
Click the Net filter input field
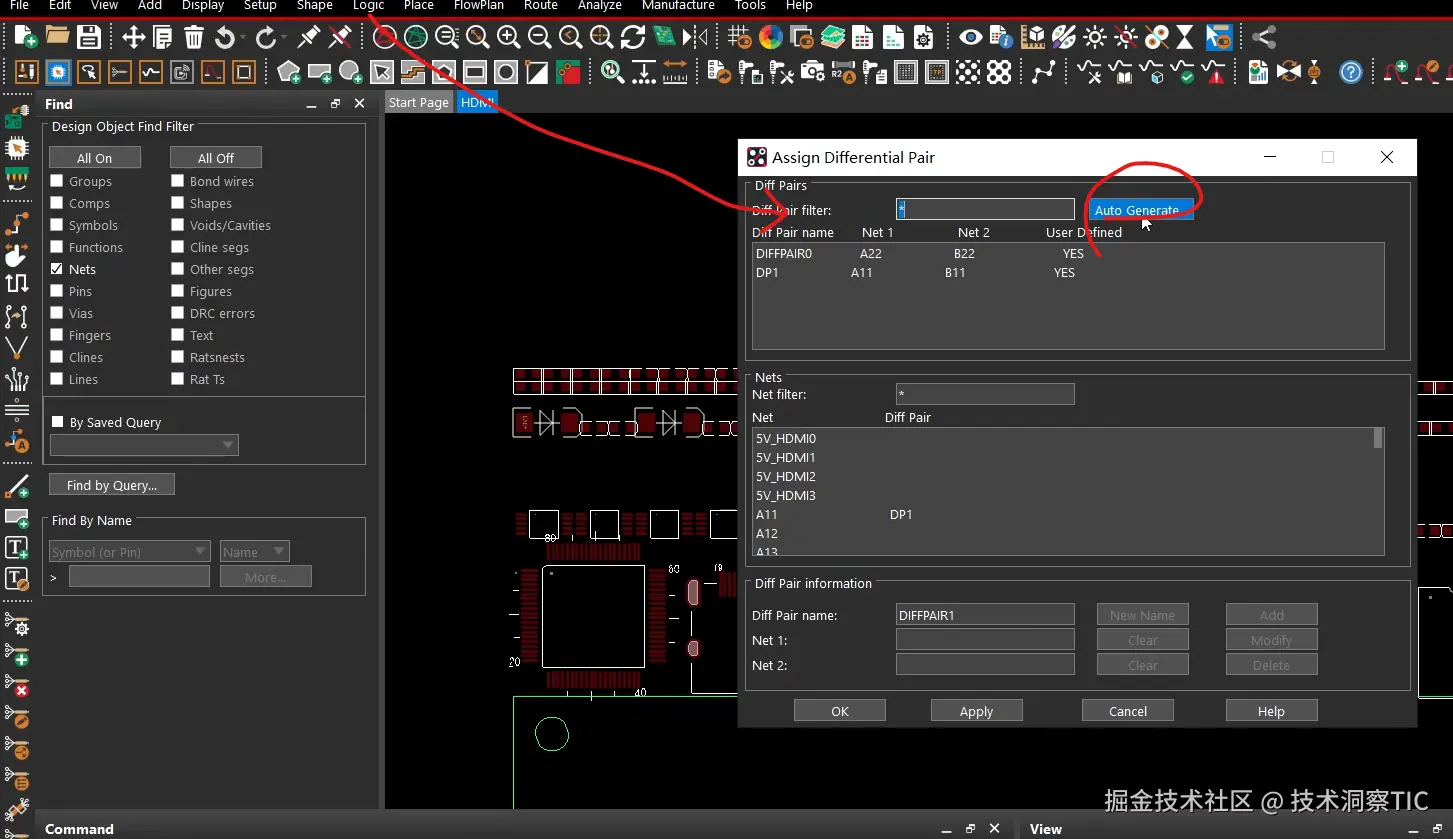point(985,394)
